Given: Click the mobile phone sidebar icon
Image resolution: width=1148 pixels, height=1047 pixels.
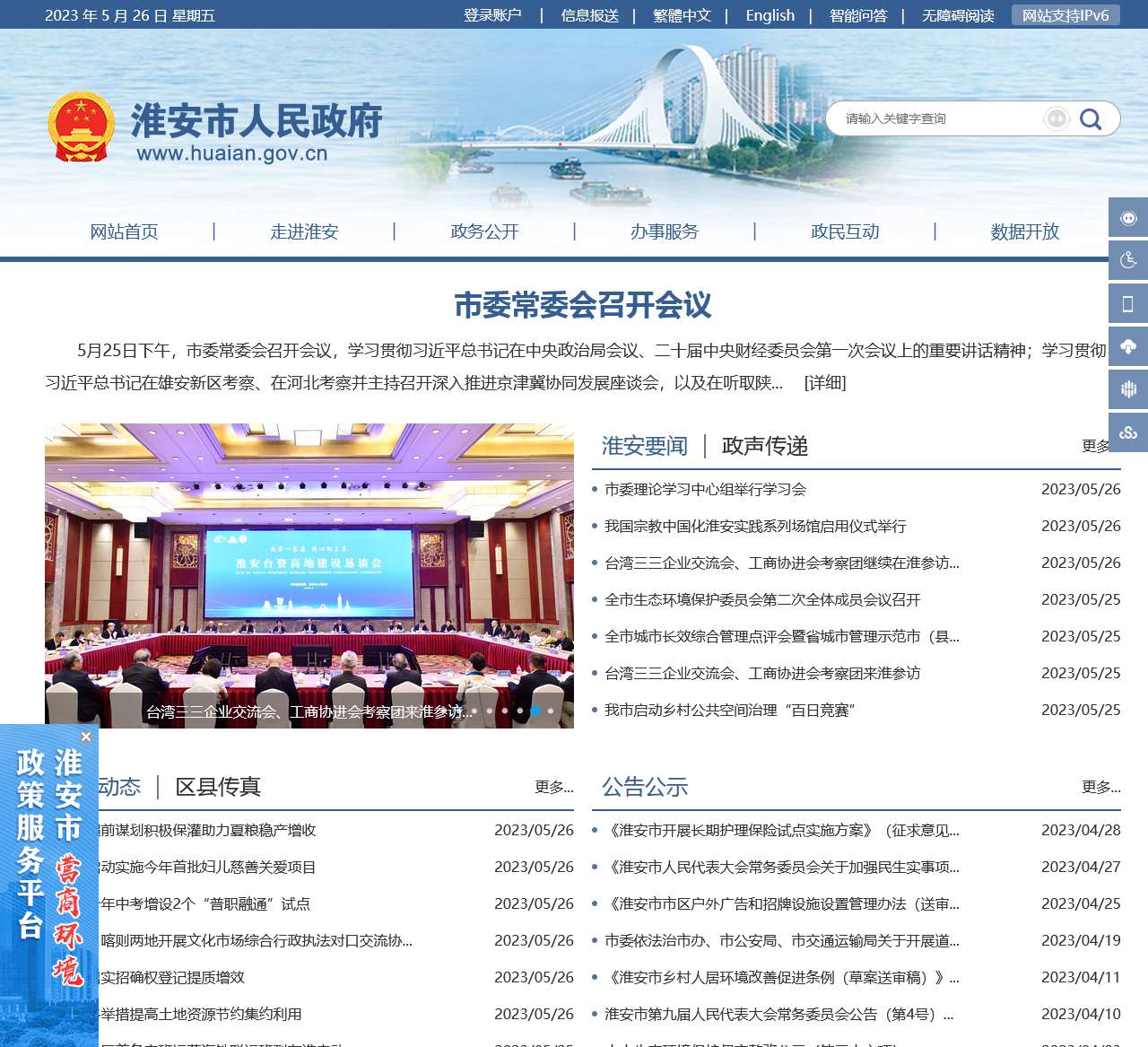Looking at the screenshot, I should click(1128, 304).
